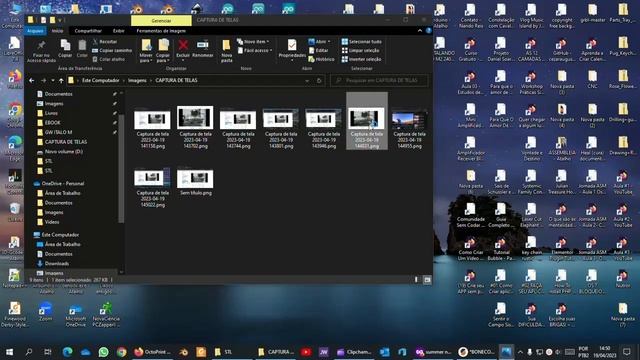Open Livros folder in sidebar
The width and height of the screenshot is (640, 360).
[51, 113]
